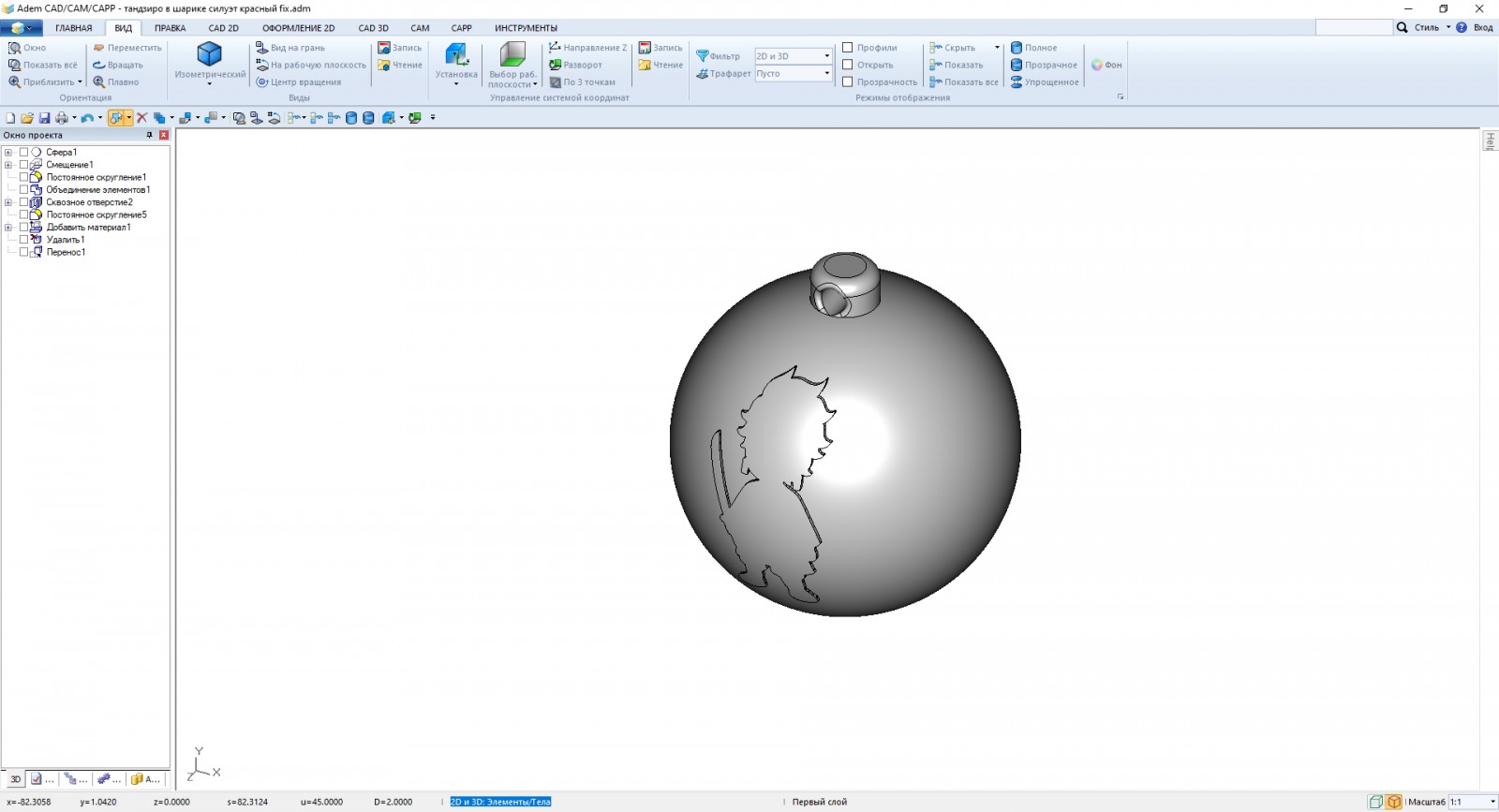Select Удалить1 in the project tree

pos(66,240)
